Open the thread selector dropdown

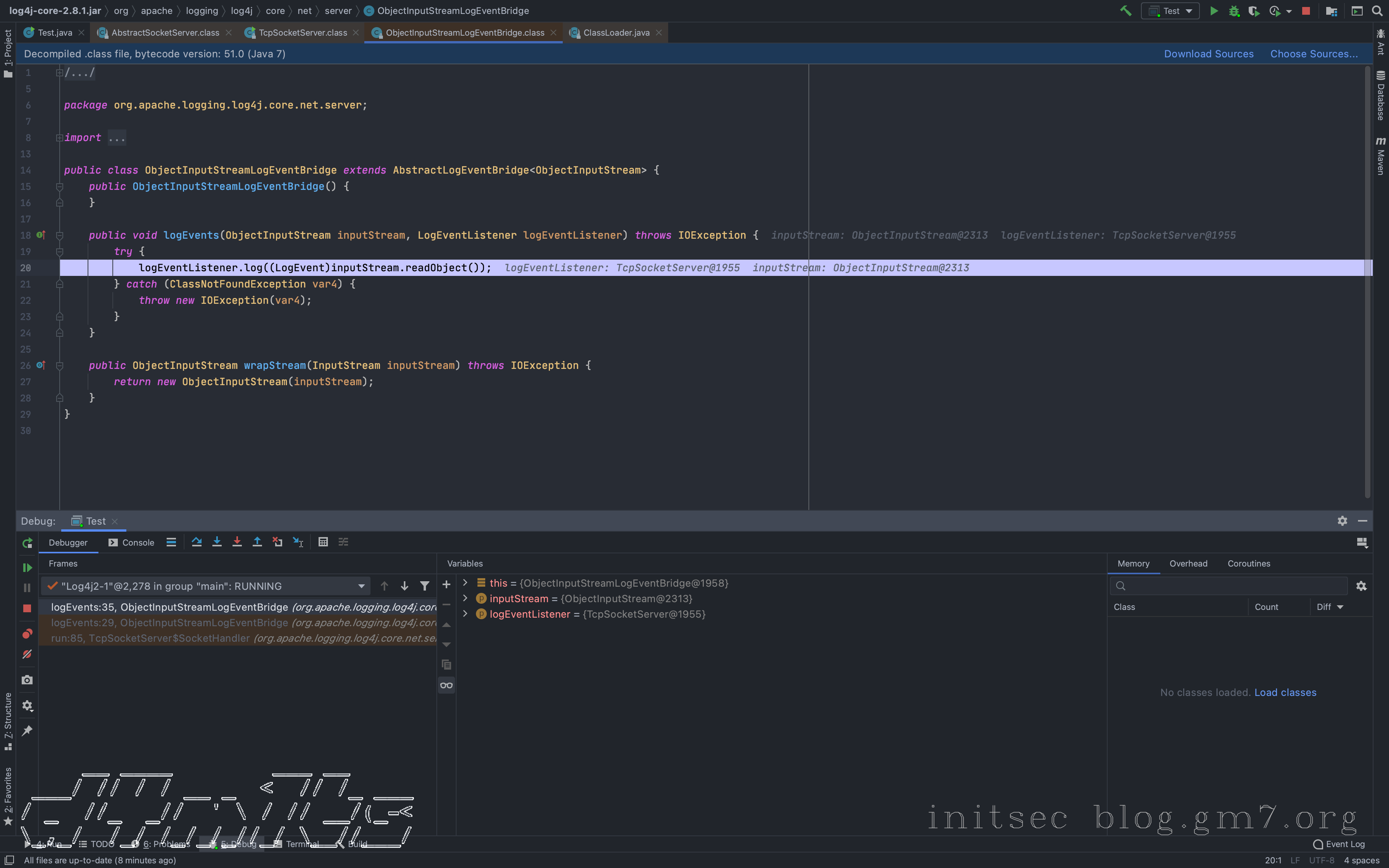pyautogui.click(x=361, y=586)
